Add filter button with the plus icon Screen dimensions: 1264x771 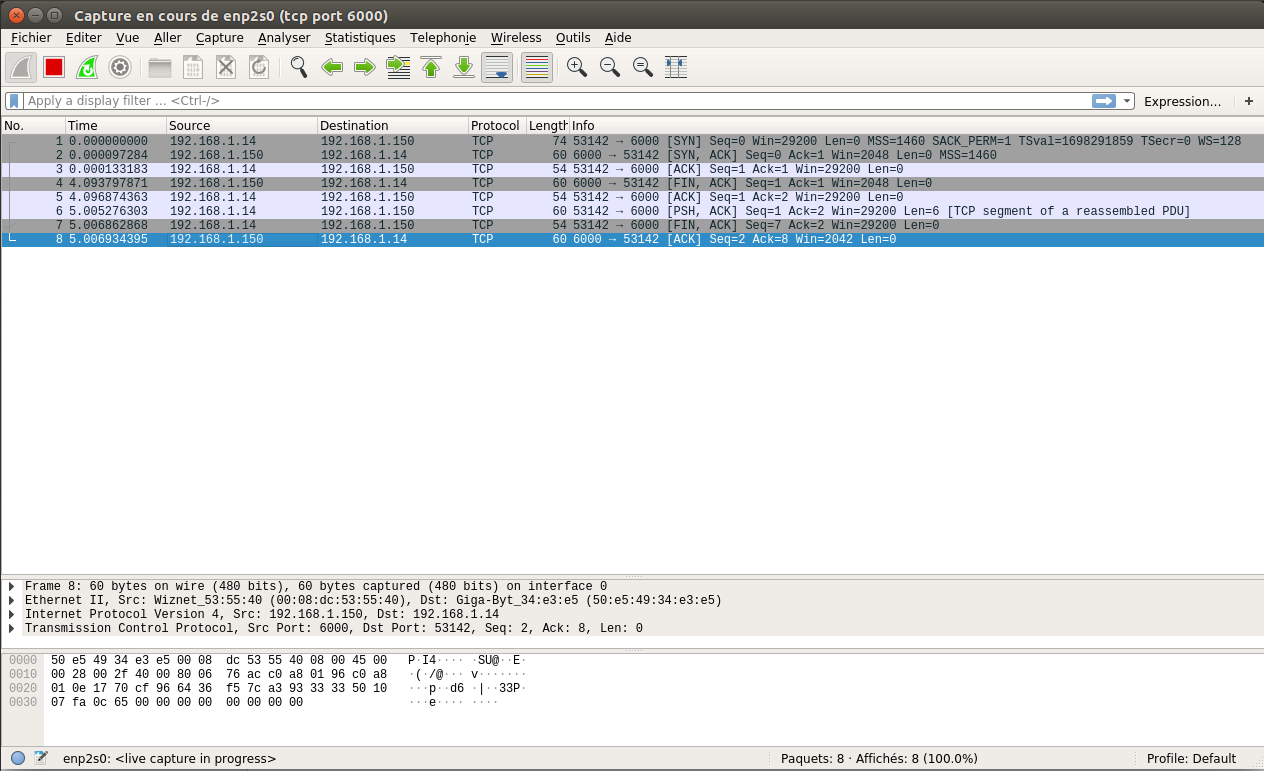pos(1249,101)
